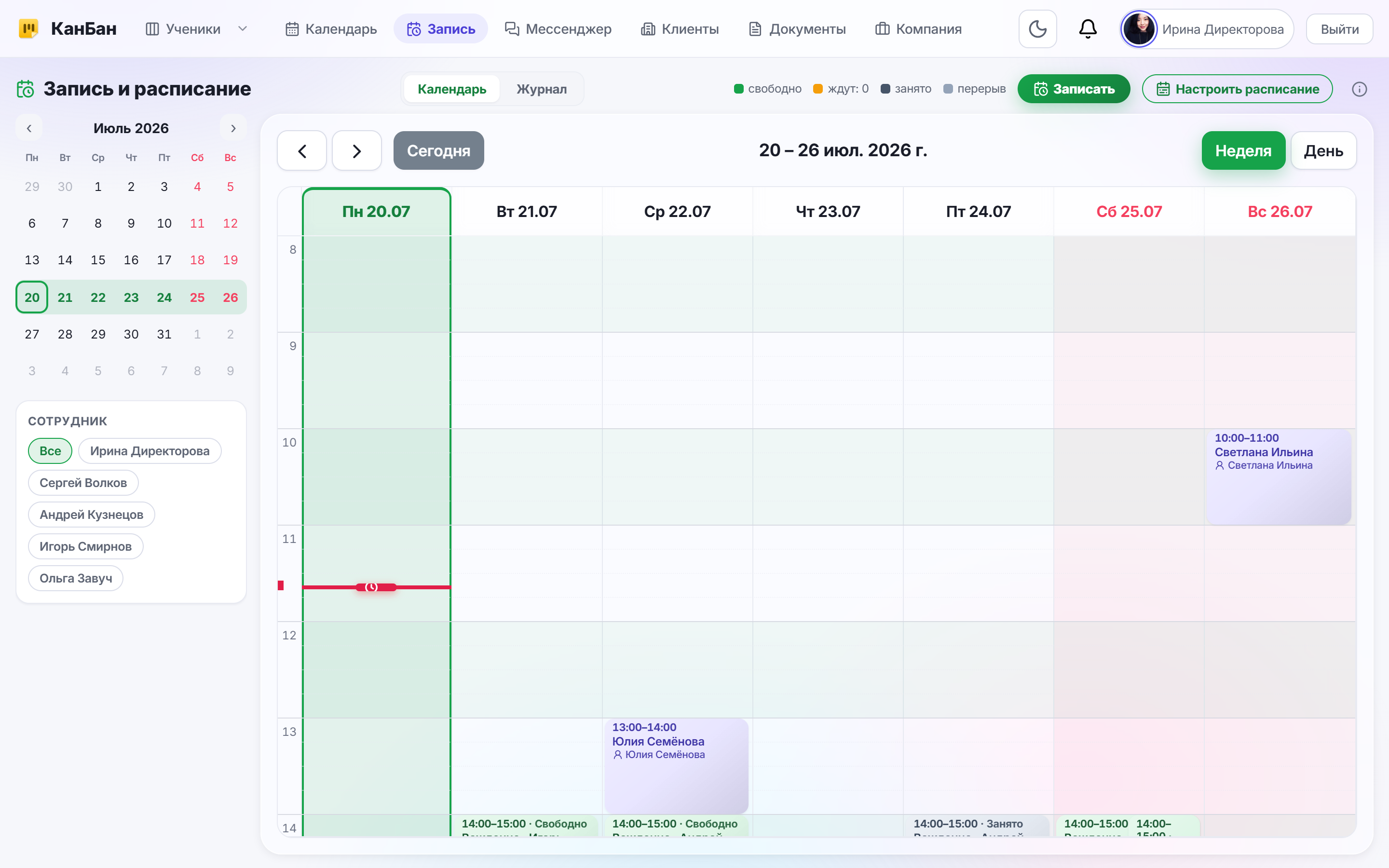1389x868 pixels.
Task: Click Июль 2026 month title
Action: 131,128
